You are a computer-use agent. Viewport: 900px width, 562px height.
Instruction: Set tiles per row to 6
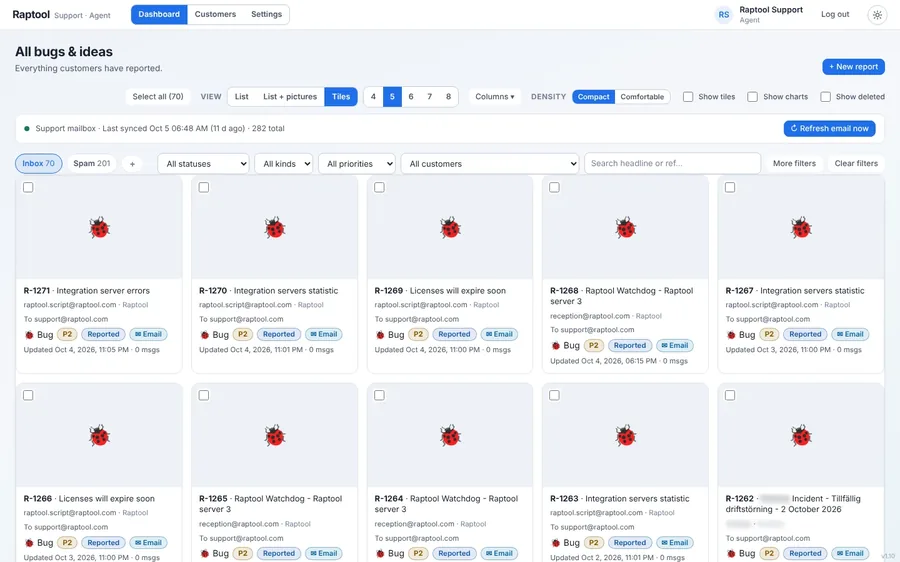(411, 96)
